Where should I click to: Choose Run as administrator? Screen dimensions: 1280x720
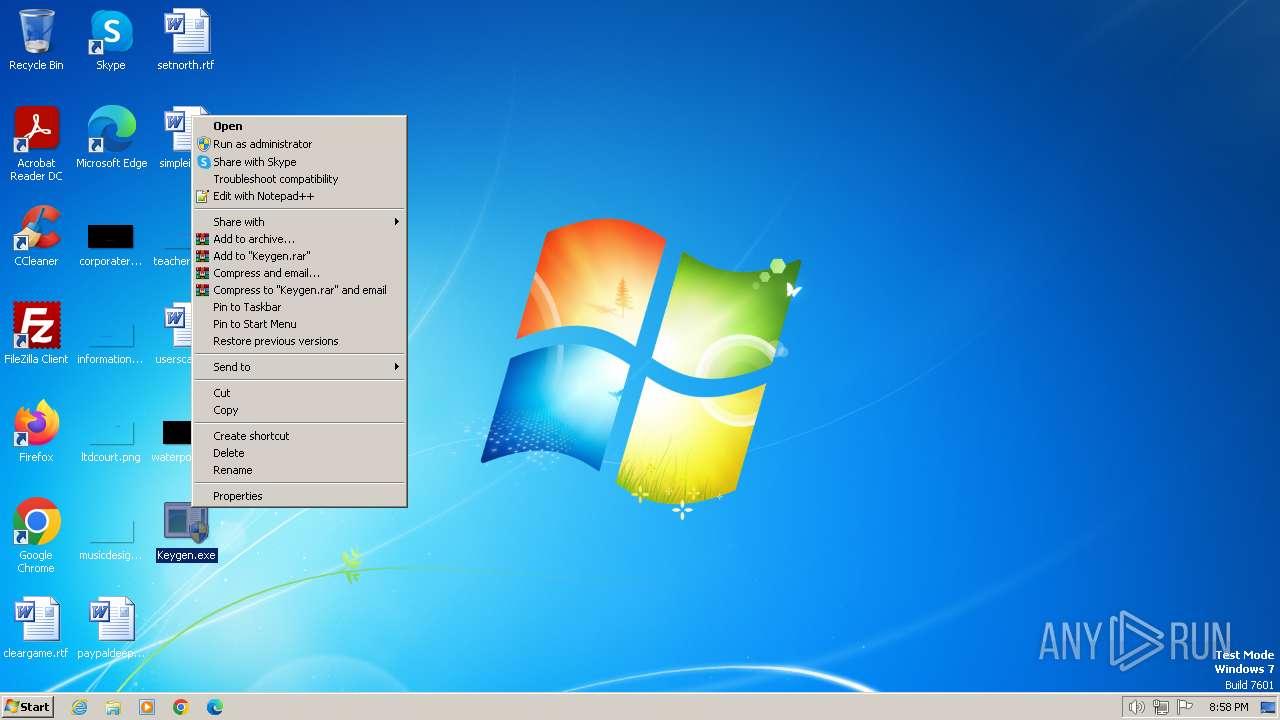point(300,144)
